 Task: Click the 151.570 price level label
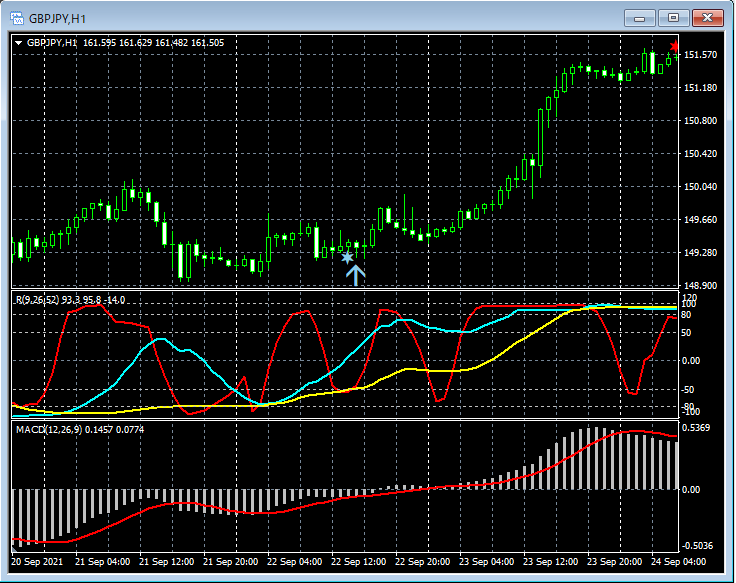click(700, 55)
